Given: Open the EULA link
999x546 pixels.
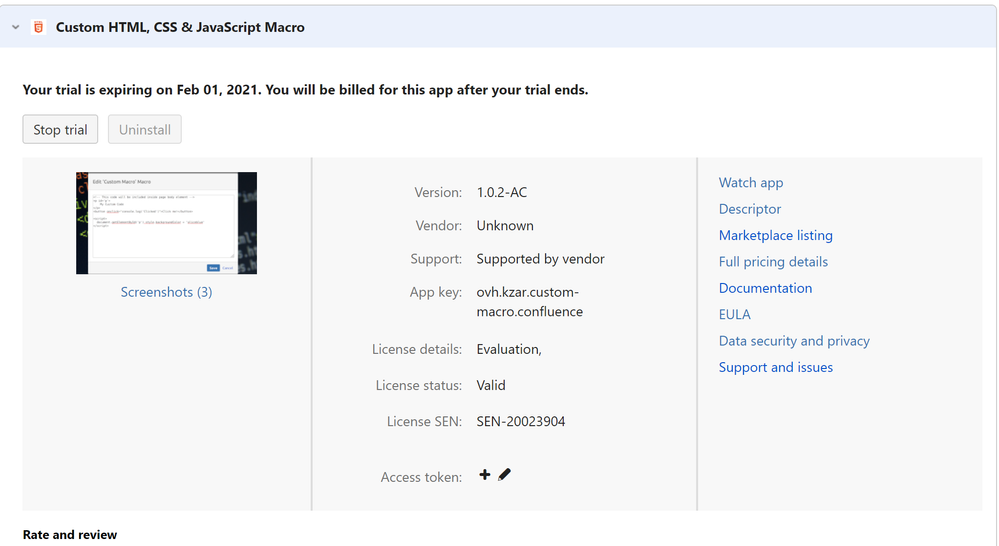Looking at the screenshot, I should pyautogui.click(x=735, y=314).
